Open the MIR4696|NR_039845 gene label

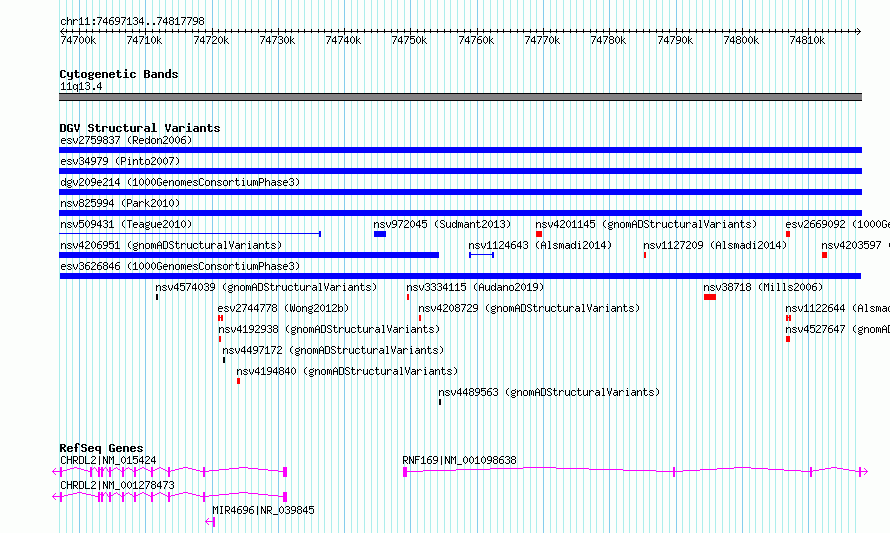click(x=263, y=510)
